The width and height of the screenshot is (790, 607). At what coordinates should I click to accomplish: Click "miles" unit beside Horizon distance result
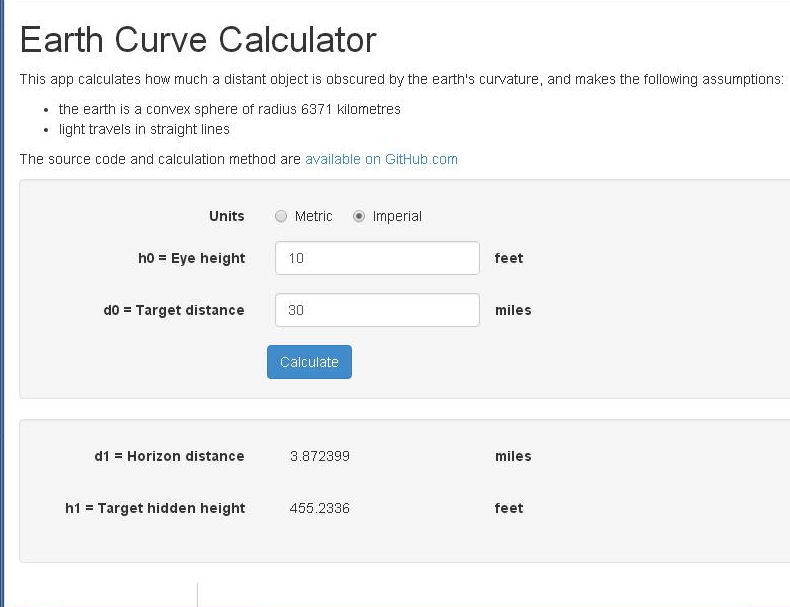coord(513,456)
